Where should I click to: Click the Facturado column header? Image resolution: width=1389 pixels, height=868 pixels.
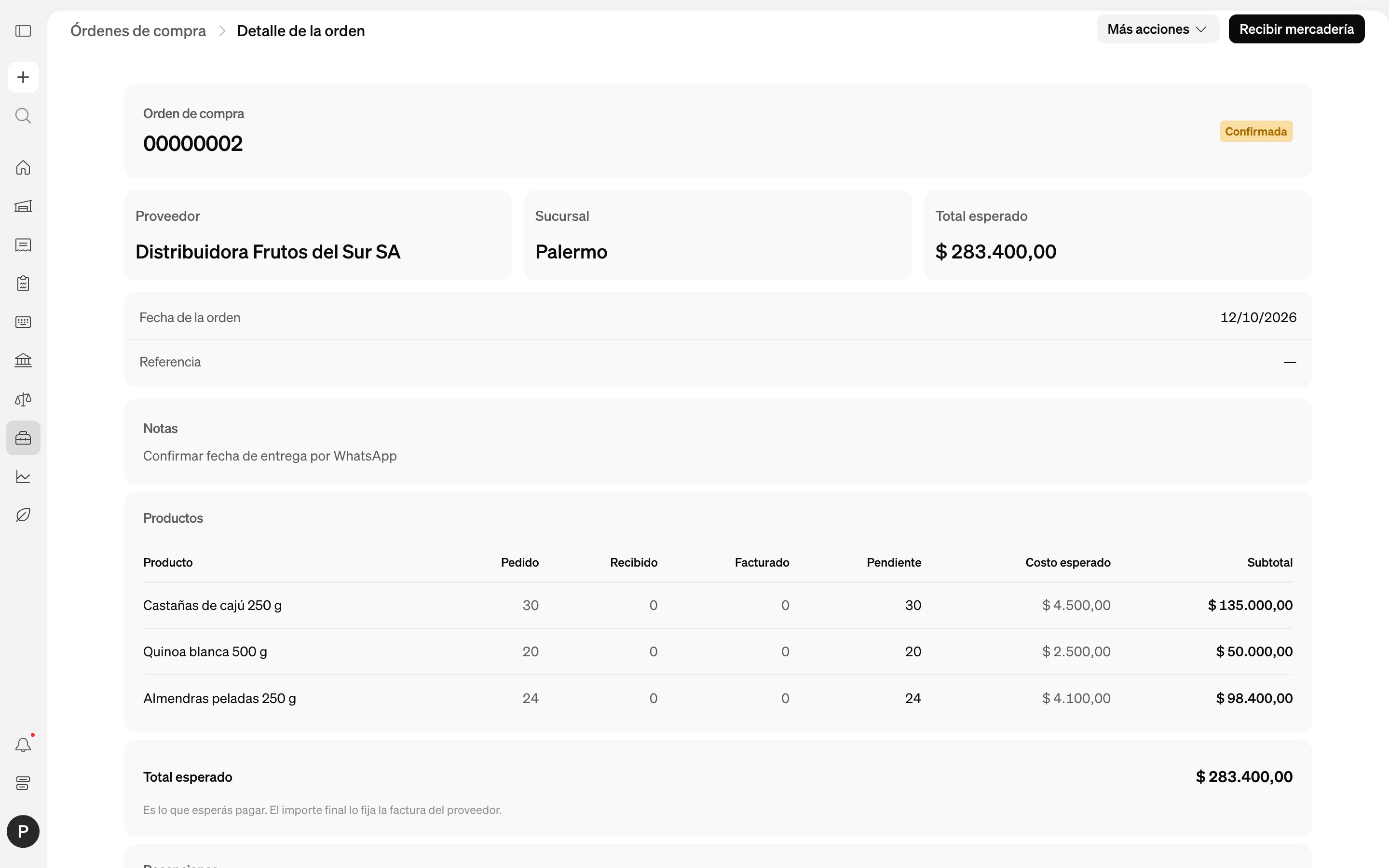762,563
